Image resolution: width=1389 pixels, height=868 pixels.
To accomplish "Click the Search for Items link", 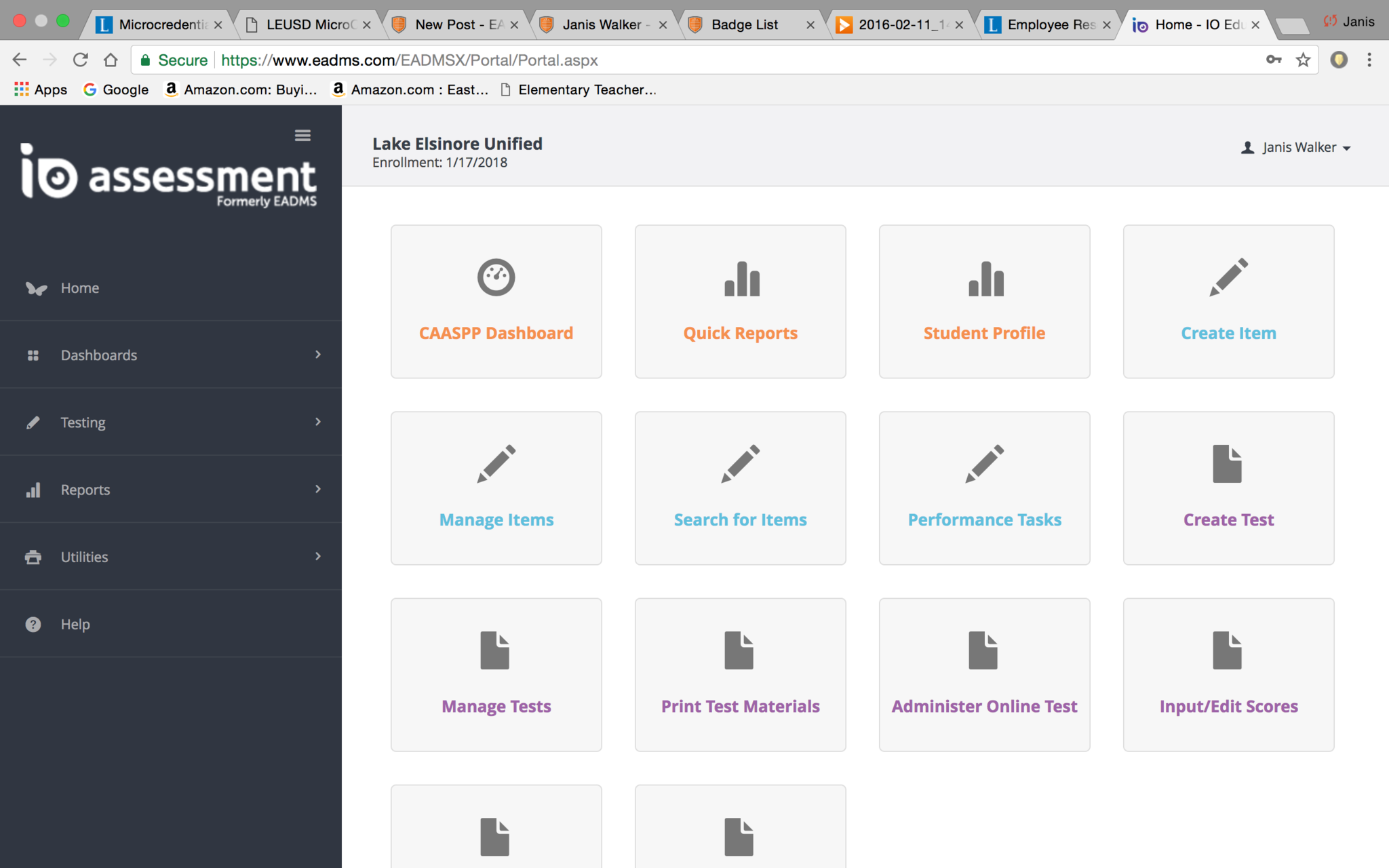I will pos(740,520).
